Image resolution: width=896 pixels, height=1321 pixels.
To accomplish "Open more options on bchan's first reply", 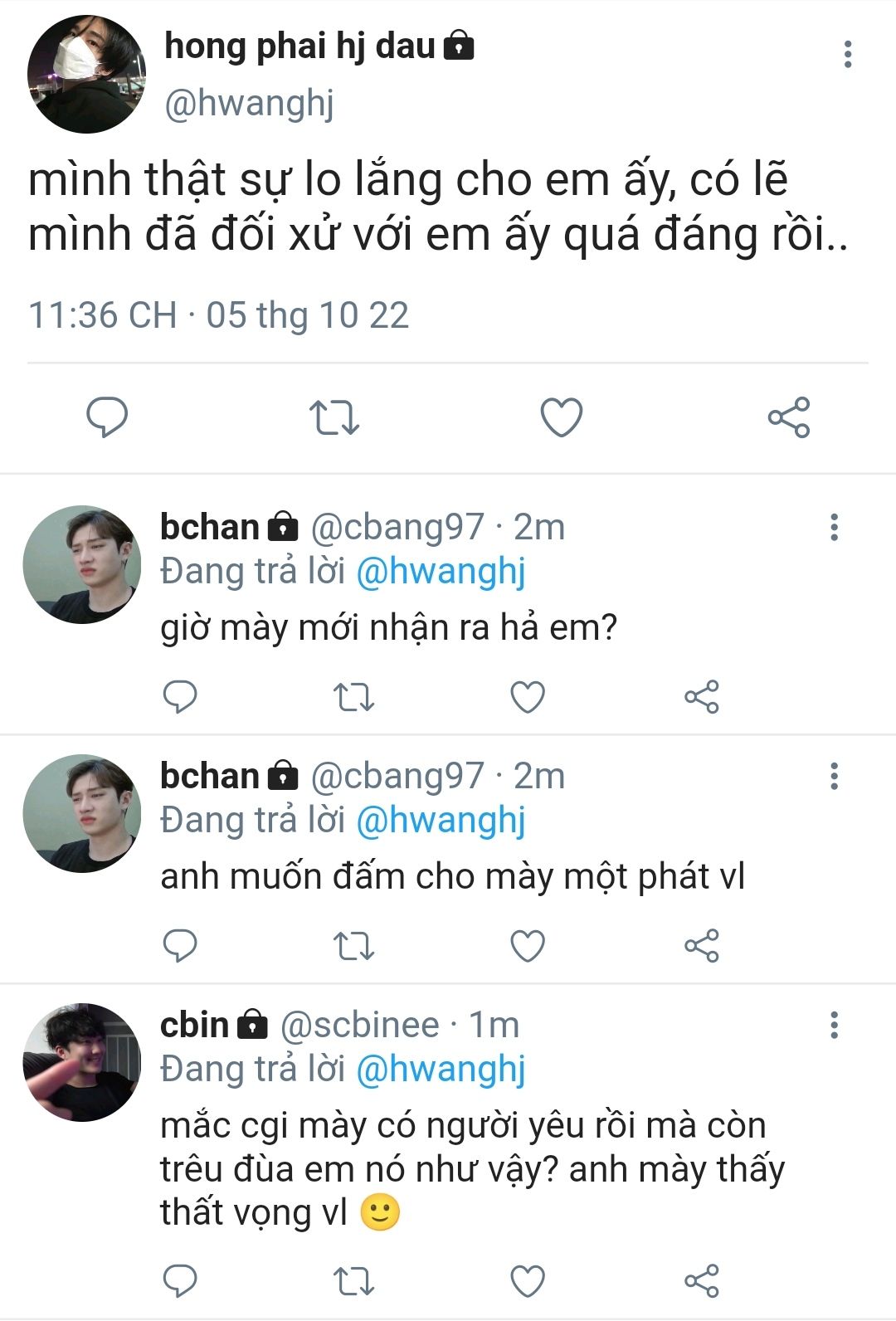I will 834,527.
